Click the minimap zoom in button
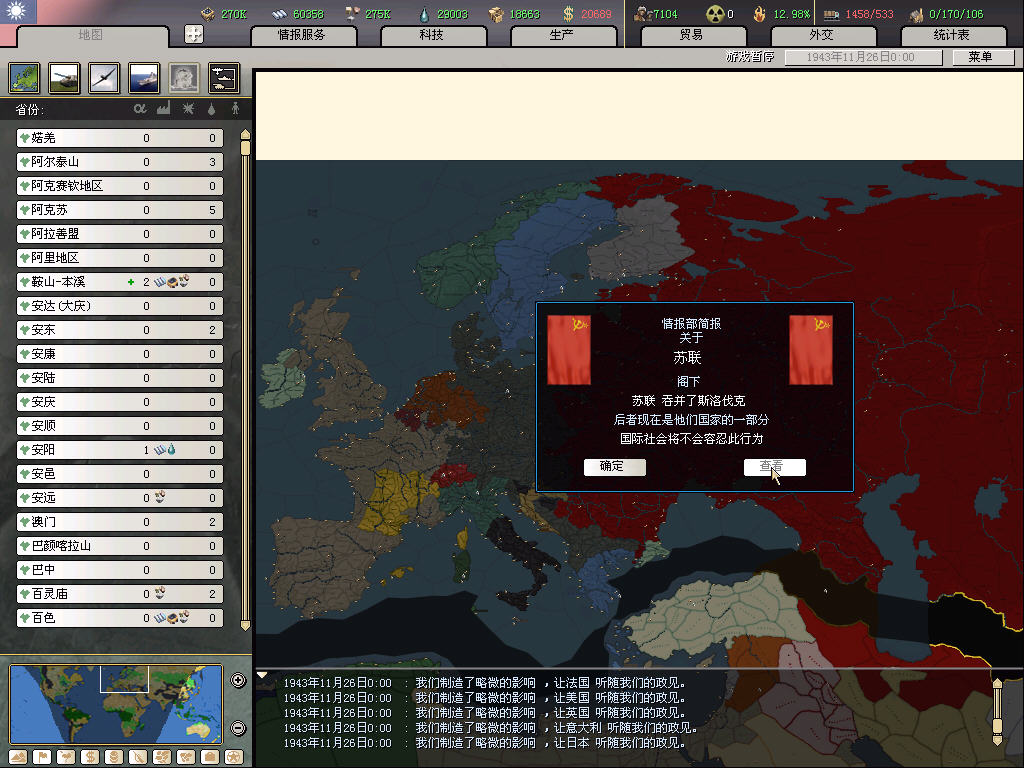 point(238,681)
